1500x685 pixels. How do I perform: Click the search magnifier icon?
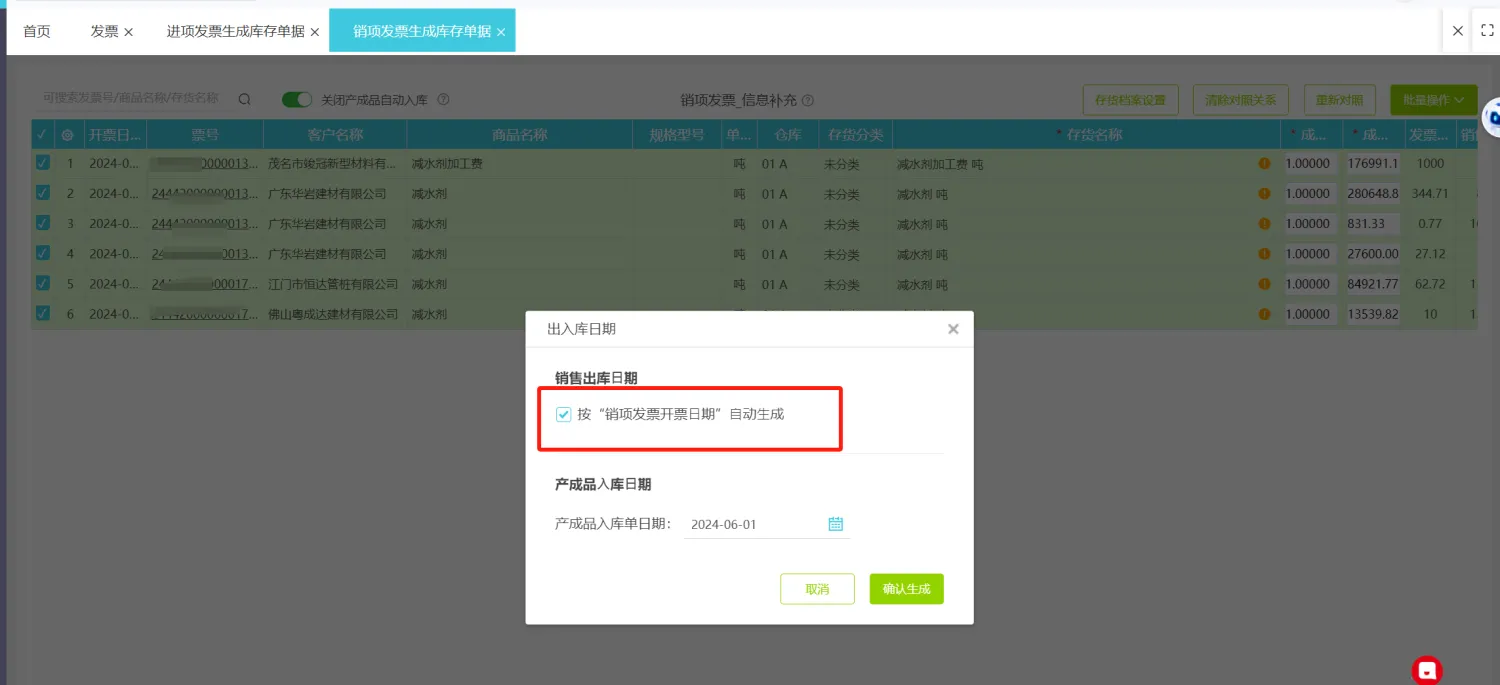[x=244, y=99]
